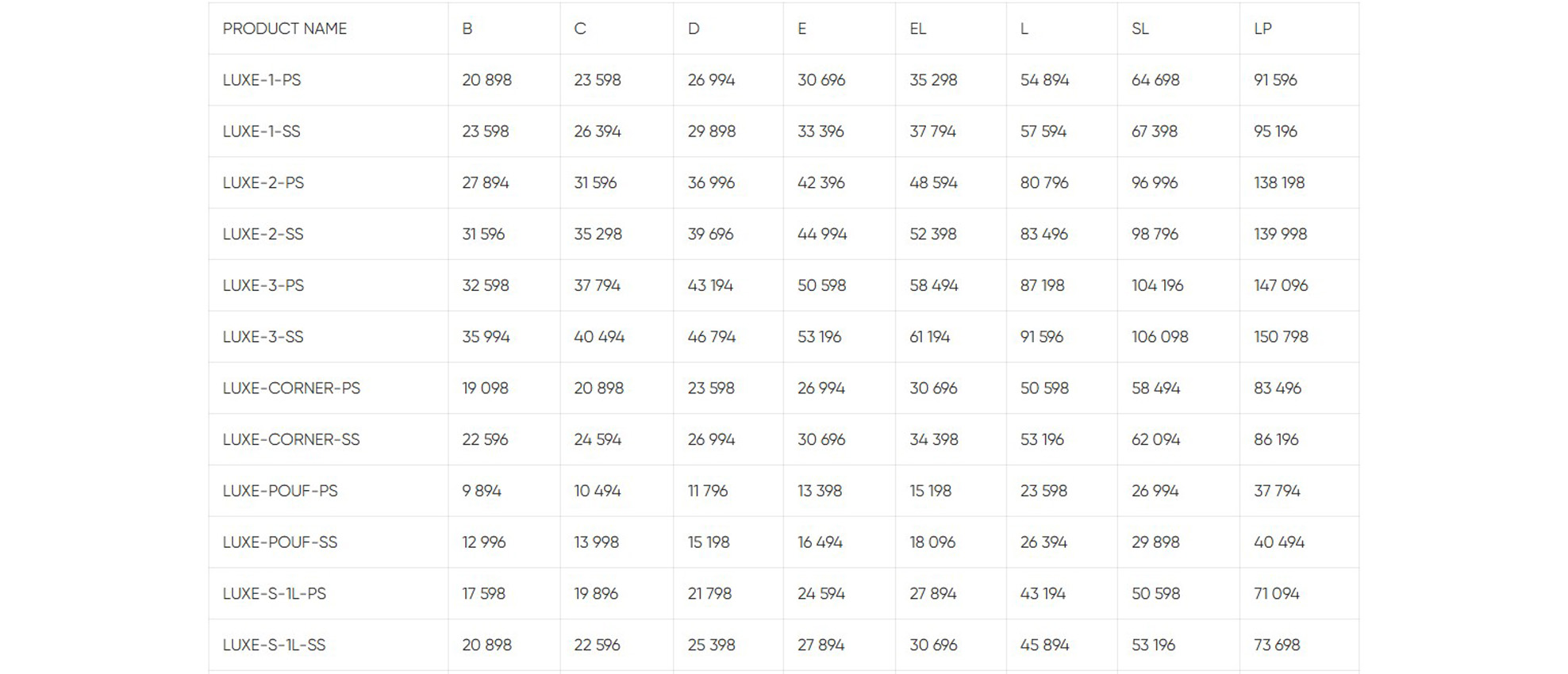Select the LUXE-CORNER-SS product name cell
This screenshot has height=674, width=1568.
(291, 439)
